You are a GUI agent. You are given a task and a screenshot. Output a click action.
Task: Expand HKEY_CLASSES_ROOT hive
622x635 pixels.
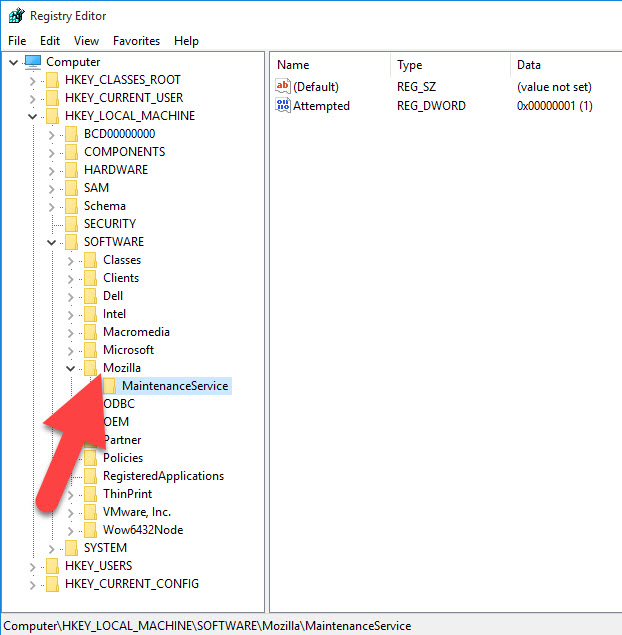click(x=33, y=81)
